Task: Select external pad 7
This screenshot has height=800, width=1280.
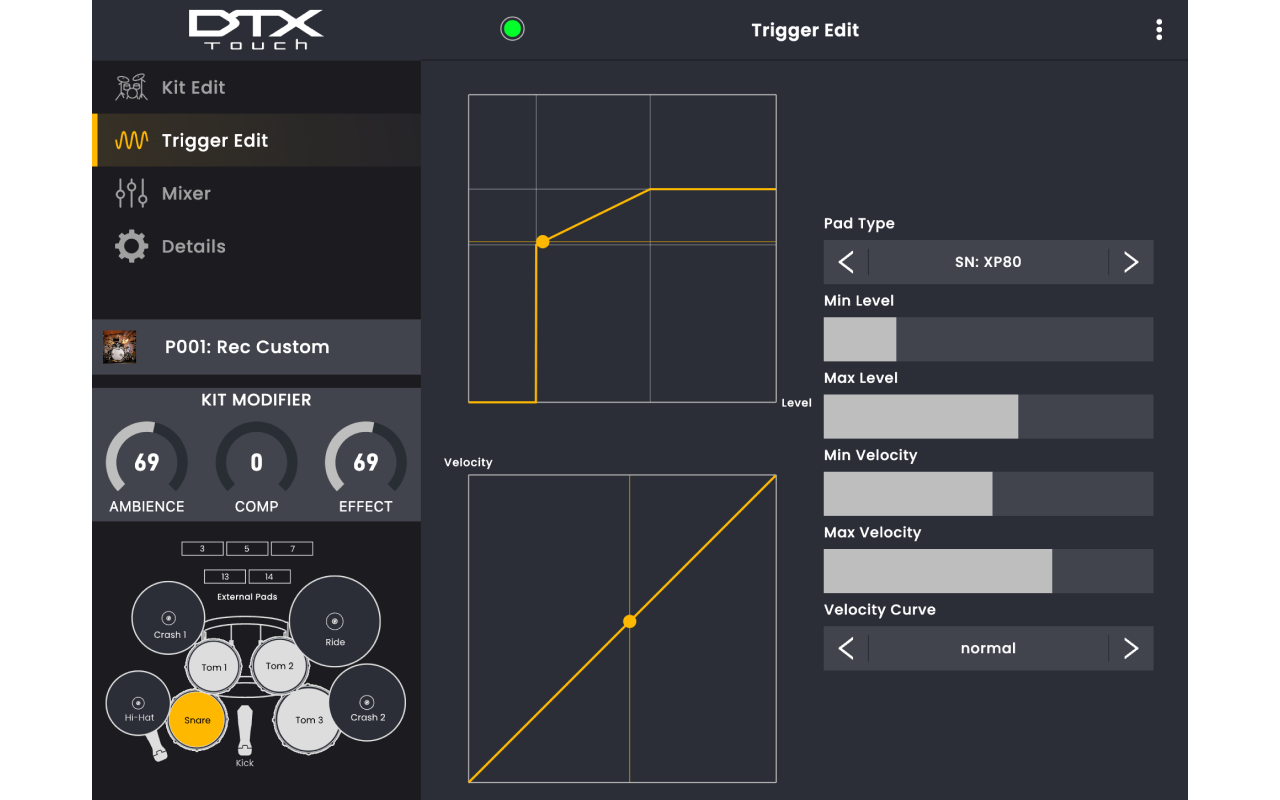Action: (292, 549)
